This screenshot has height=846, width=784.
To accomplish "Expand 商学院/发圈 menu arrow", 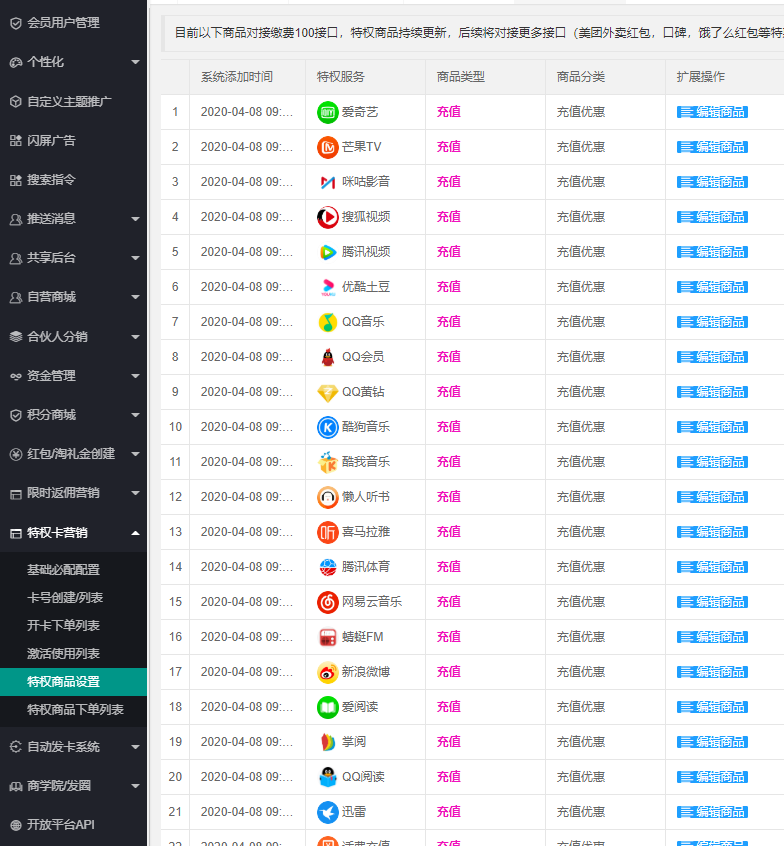I will click(135, 787).
